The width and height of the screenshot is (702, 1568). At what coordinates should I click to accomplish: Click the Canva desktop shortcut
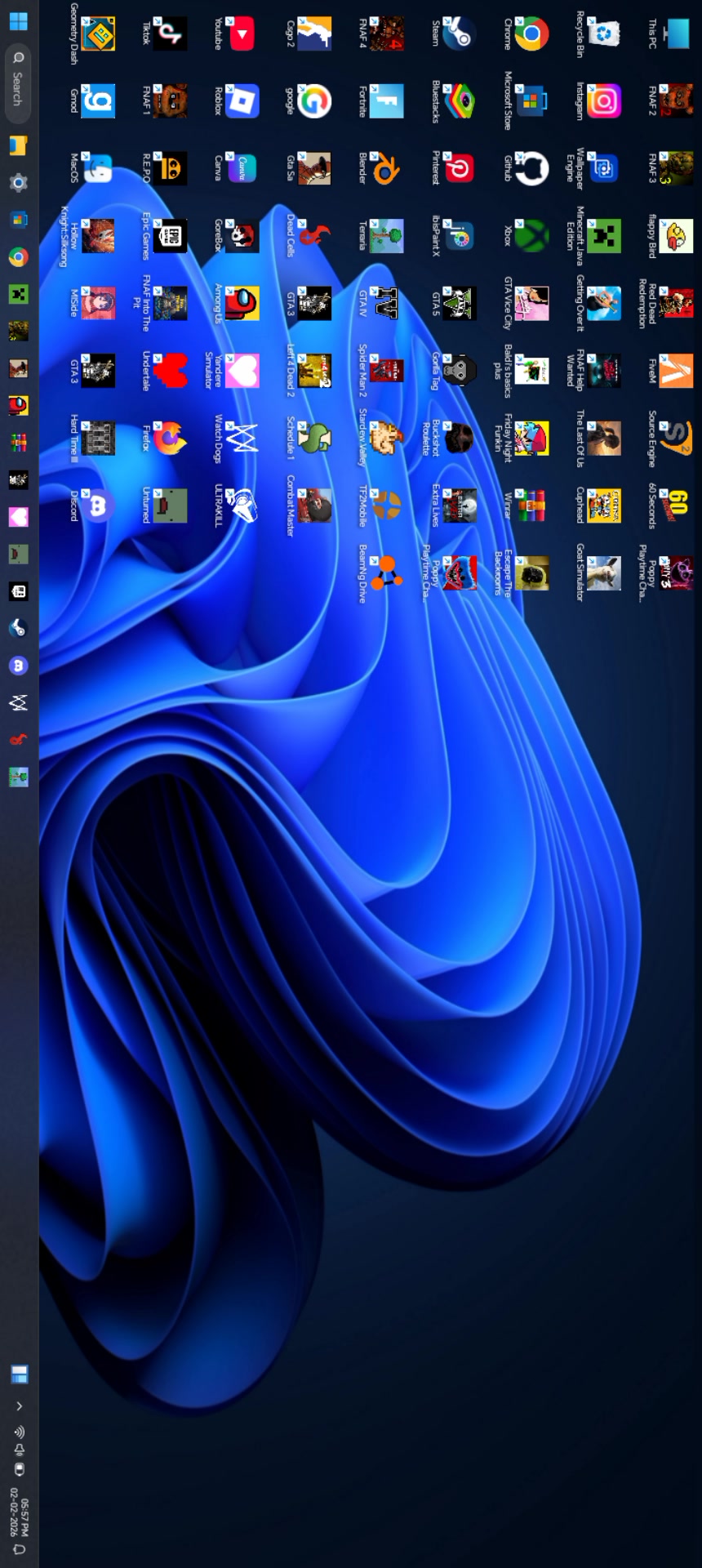coord(242,169)
